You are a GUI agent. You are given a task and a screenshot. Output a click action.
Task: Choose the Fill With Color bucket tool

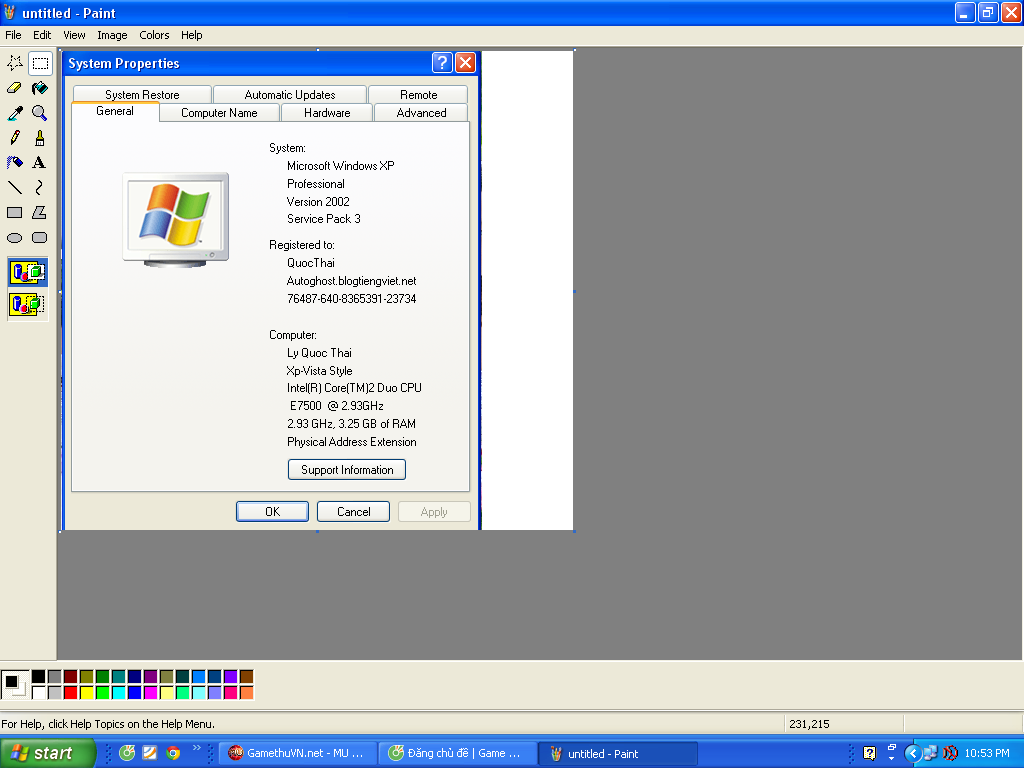[40, 88]
